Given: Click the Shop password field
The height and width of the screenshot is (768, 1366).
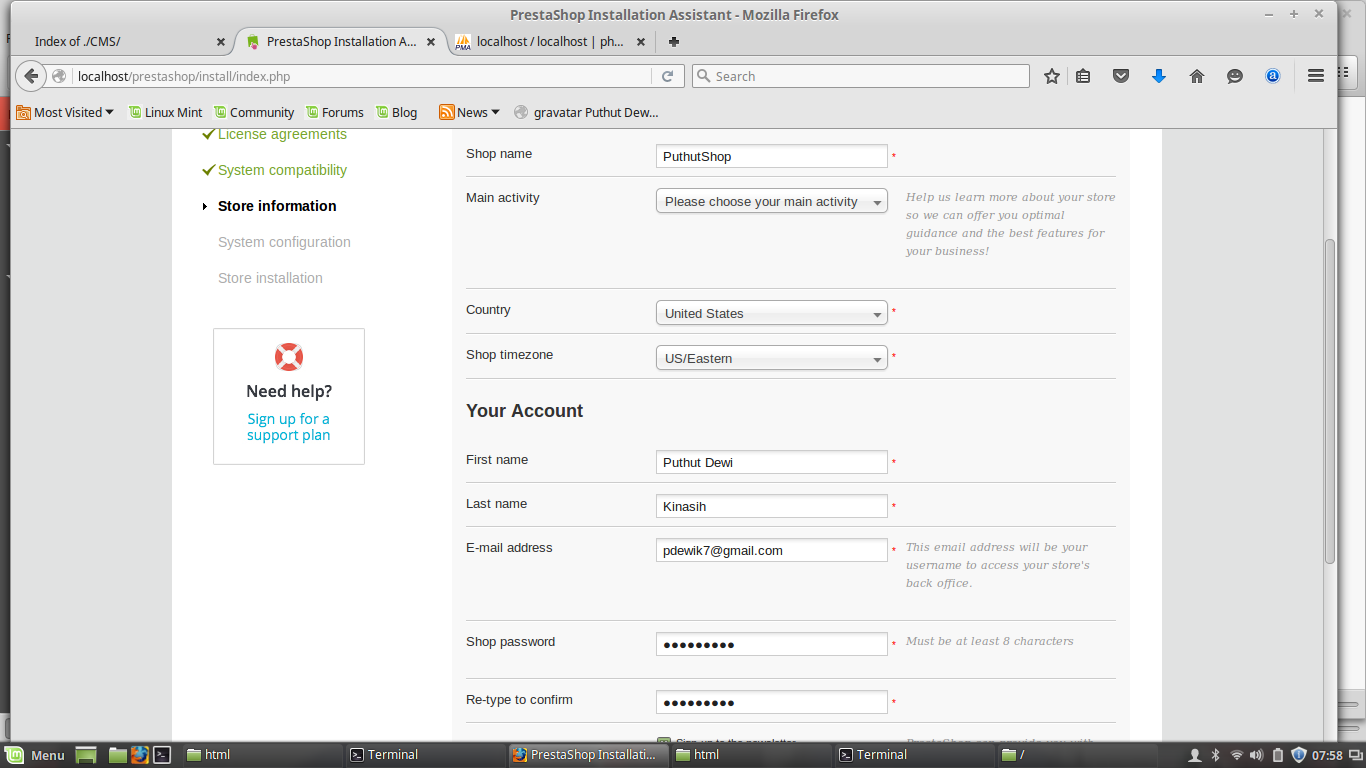Looking at the screenshot, I should [x=771, y=644].
